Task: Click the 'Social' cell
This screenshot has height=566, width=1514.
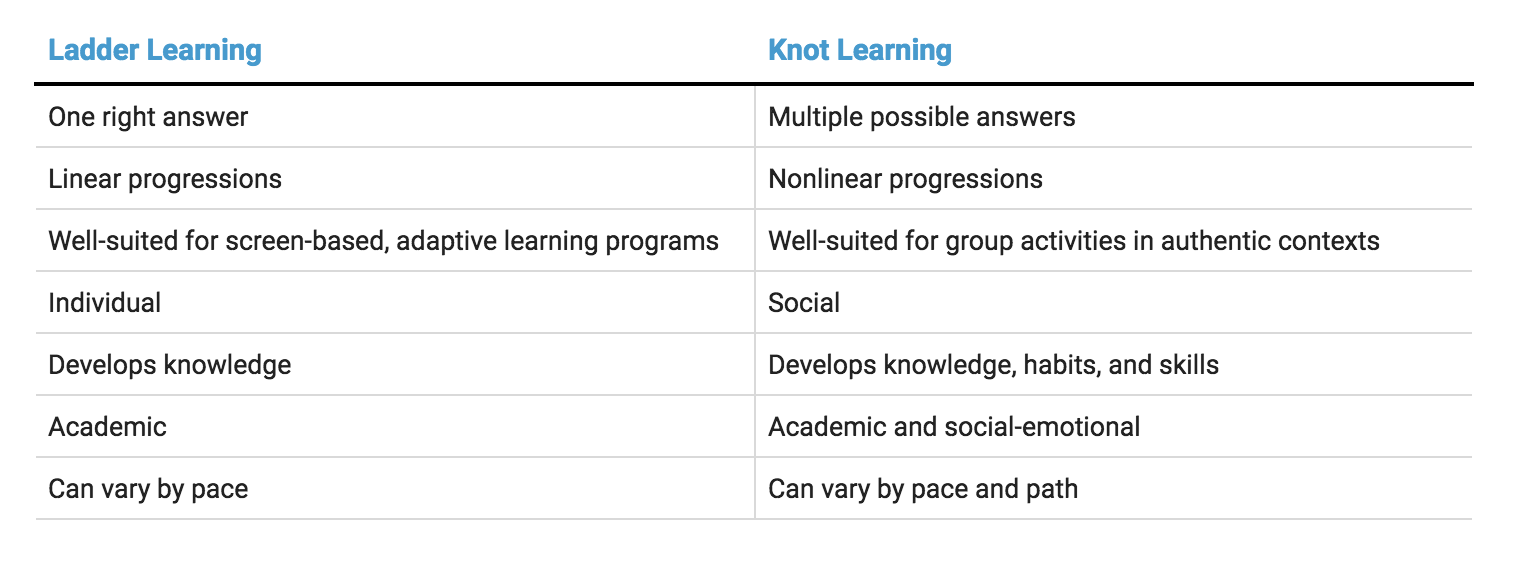Action: (1113, 302)
